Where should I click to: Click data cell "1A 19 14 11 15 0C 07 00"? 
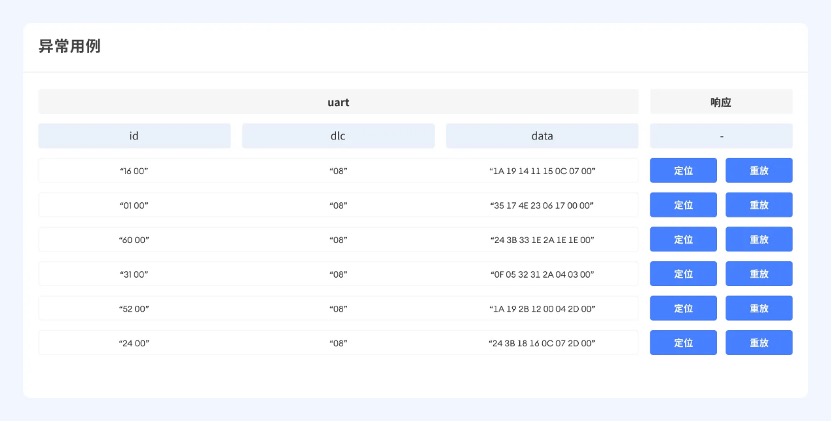pos(542,171)
